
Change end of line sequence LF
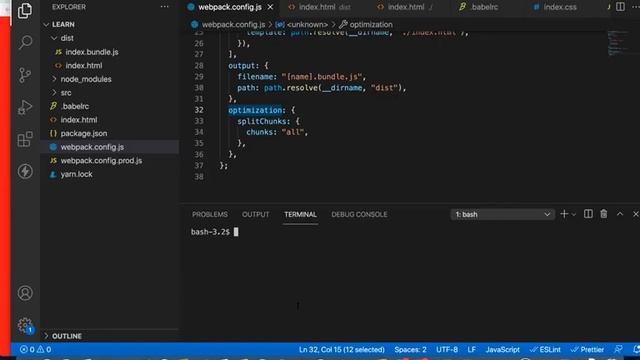click(471, 349)
